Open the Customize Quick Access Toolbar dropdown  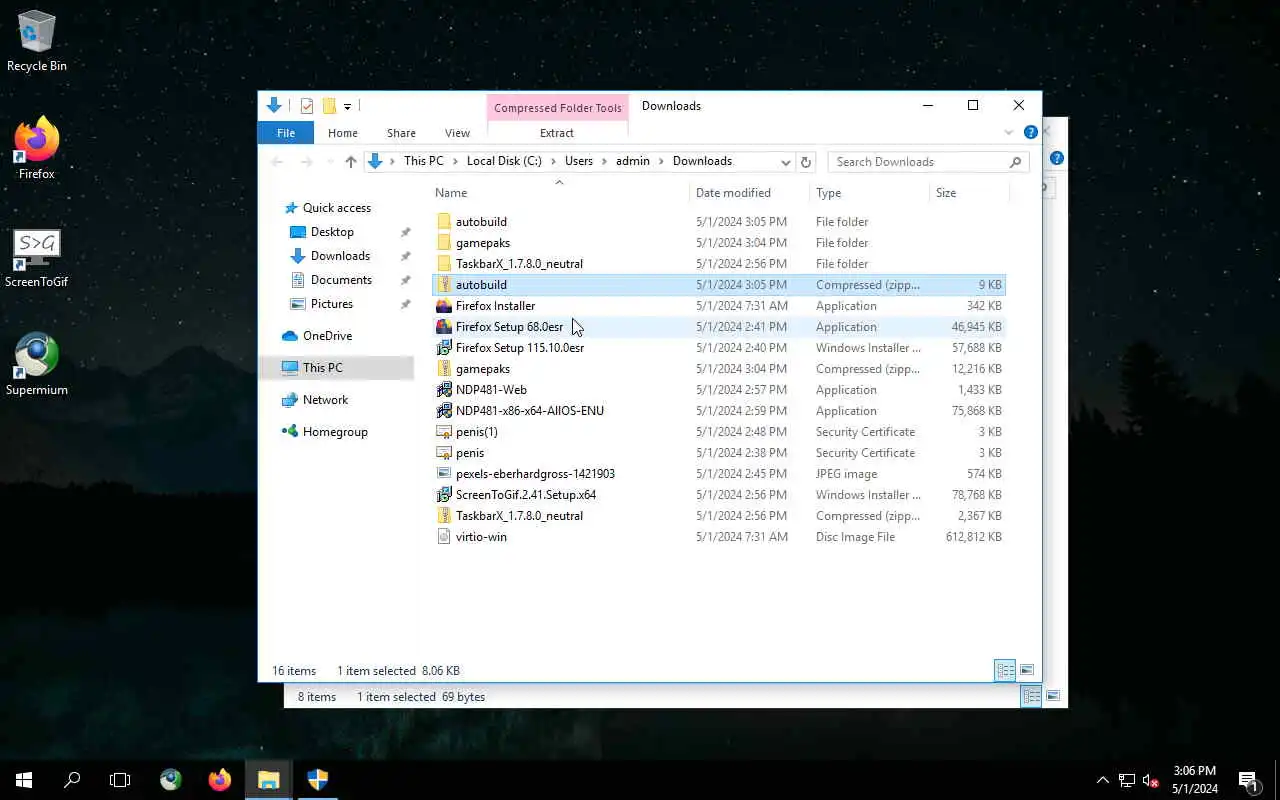348,106
